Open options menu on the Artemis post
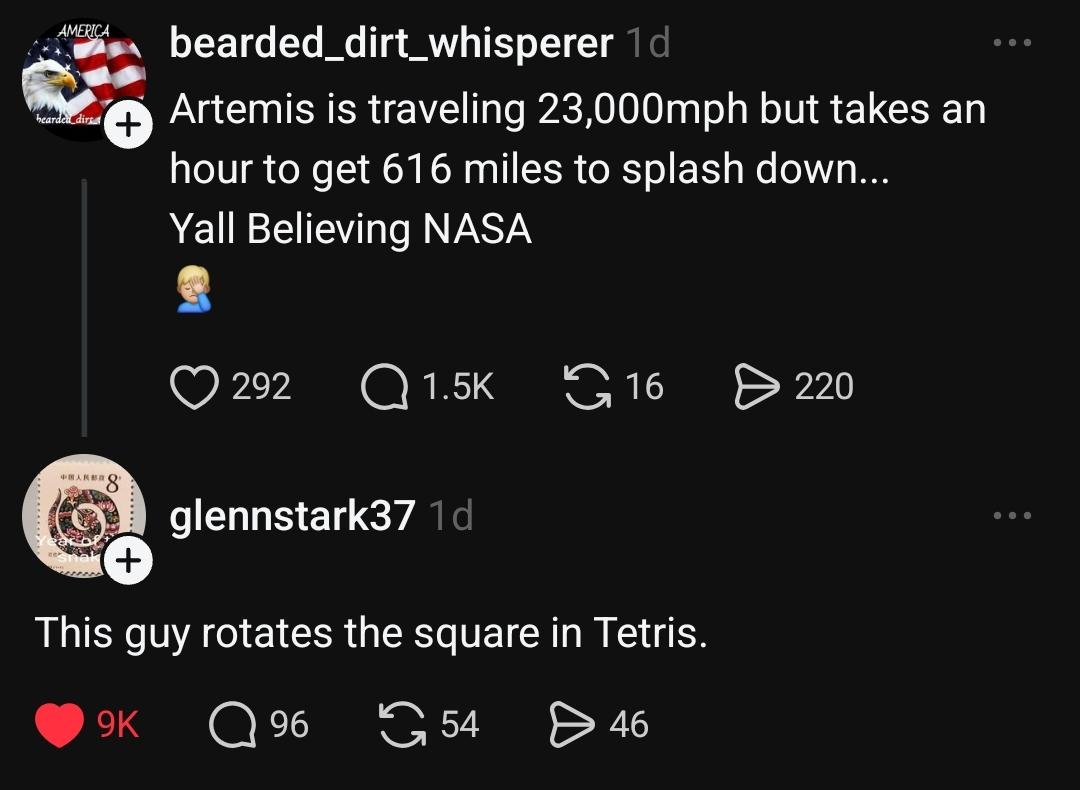Viewport: 1080px width, 790px height. click(x=1013, y=42)
